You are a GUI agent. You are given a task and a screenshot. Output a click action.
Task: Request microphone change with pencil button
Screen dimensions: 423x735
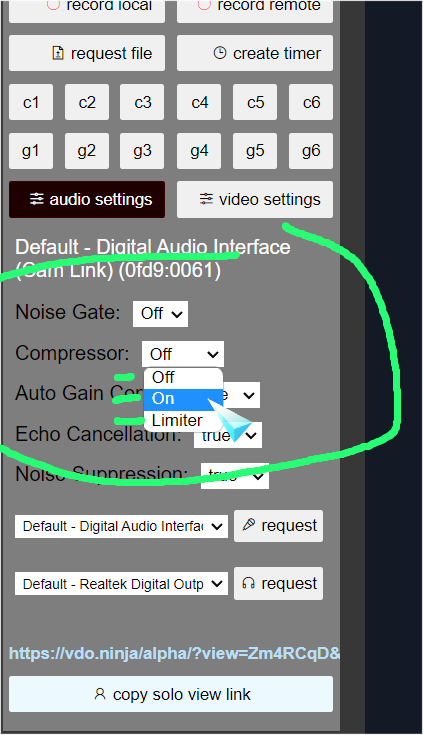[279, 526]
